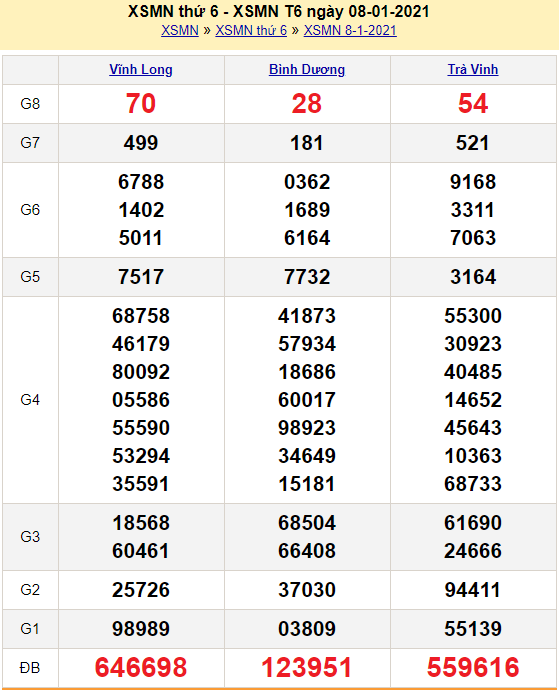Viewport: 559px width, 690px height.
Task: Select Trà Vinh G5 number 3164
Action: [473, 277]
